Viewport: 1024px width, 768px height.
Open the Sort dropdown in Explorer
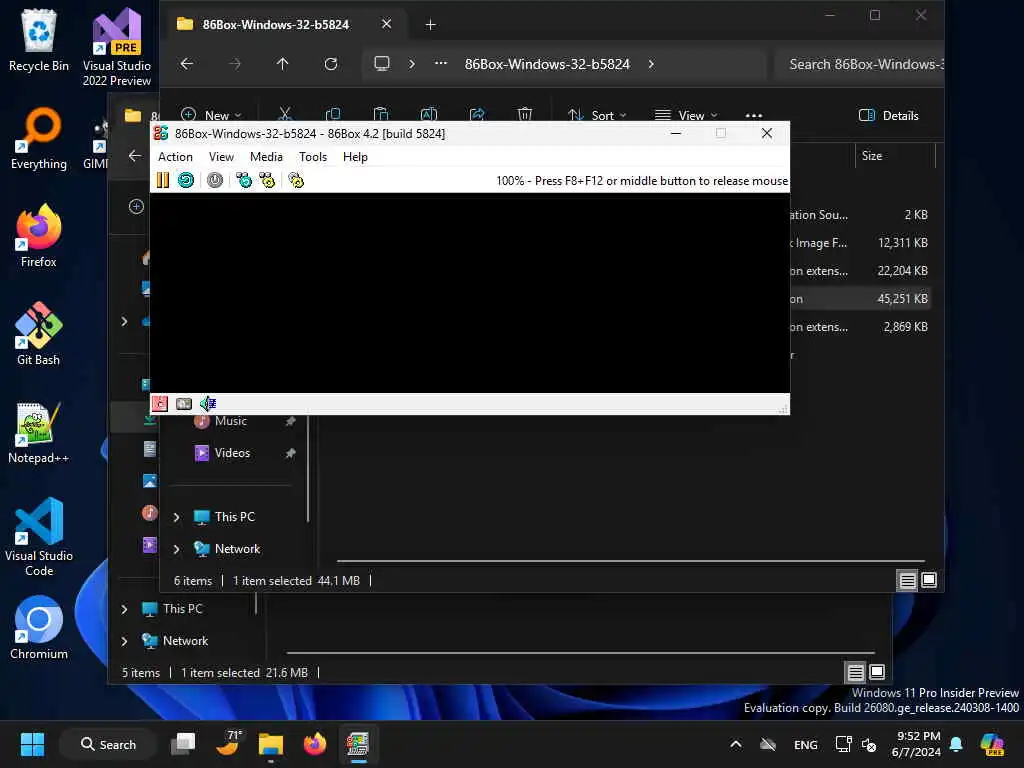597,115
